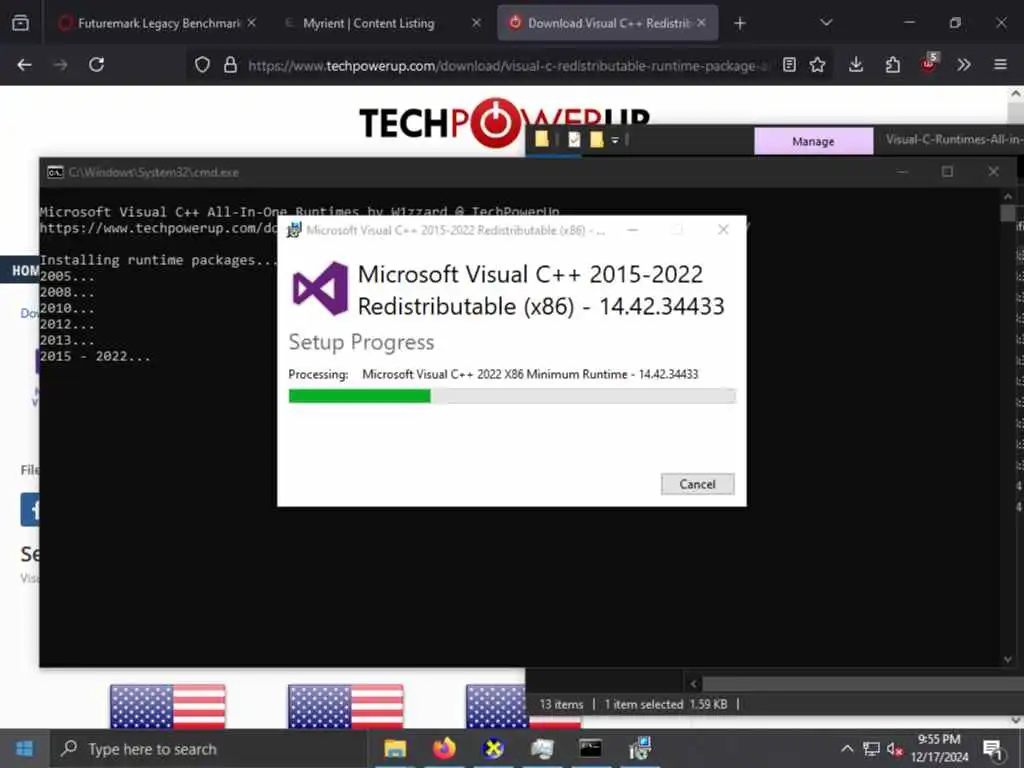The image size is (1024, 768).
Task: Click the setup progress bar
Action: [x=512, y=396]
